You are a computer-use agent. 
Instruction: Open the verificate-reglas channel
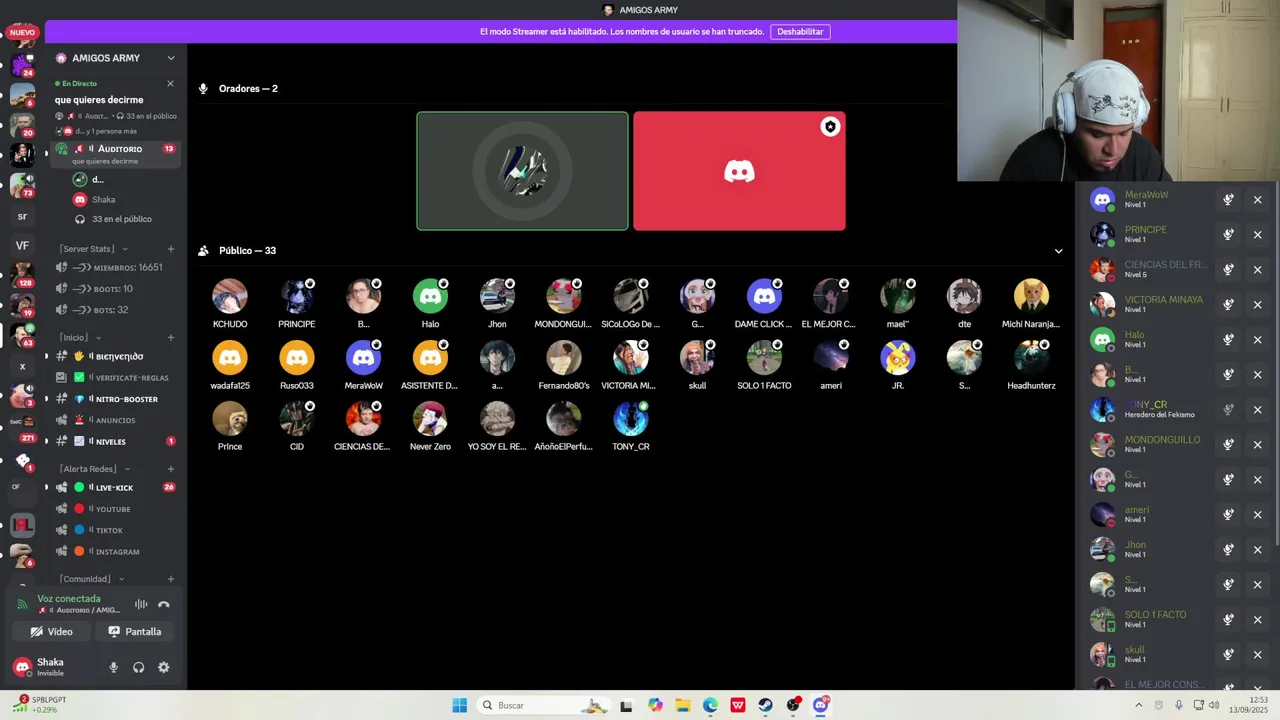[115, 378]
